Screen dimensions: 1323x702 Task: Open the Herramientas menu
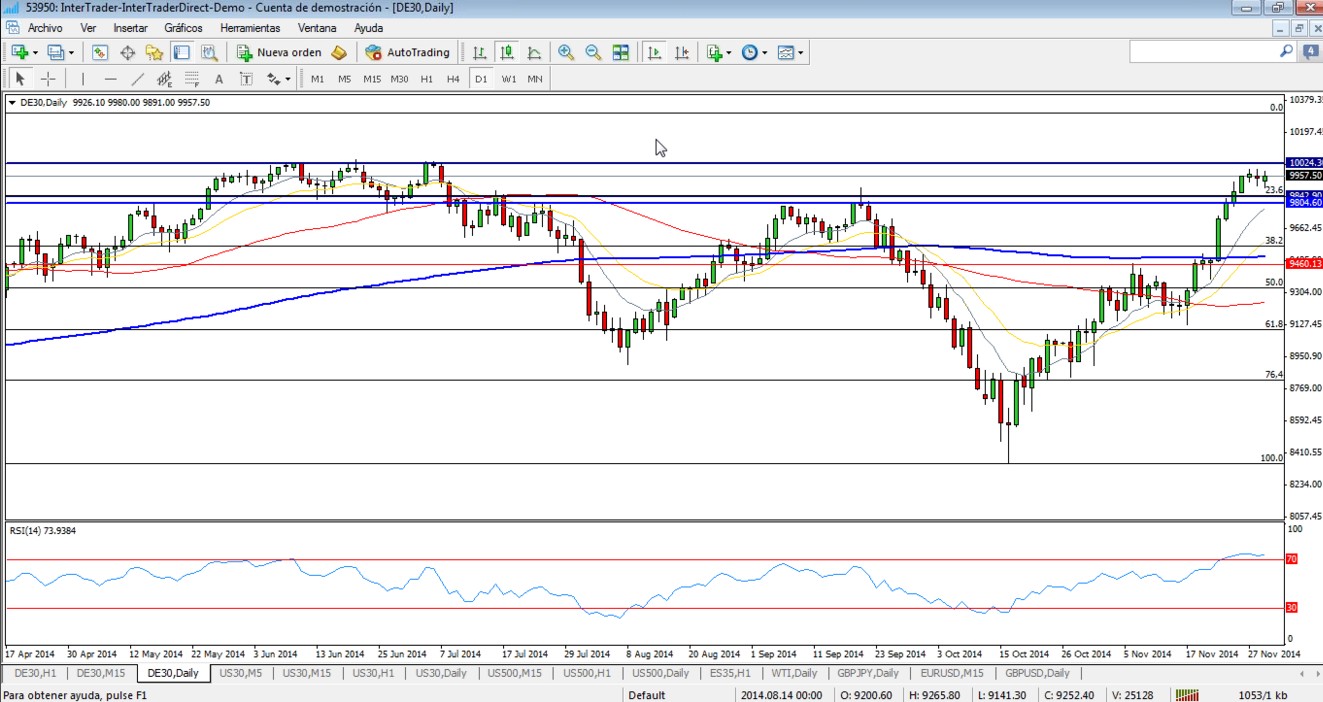click(250, 28)
